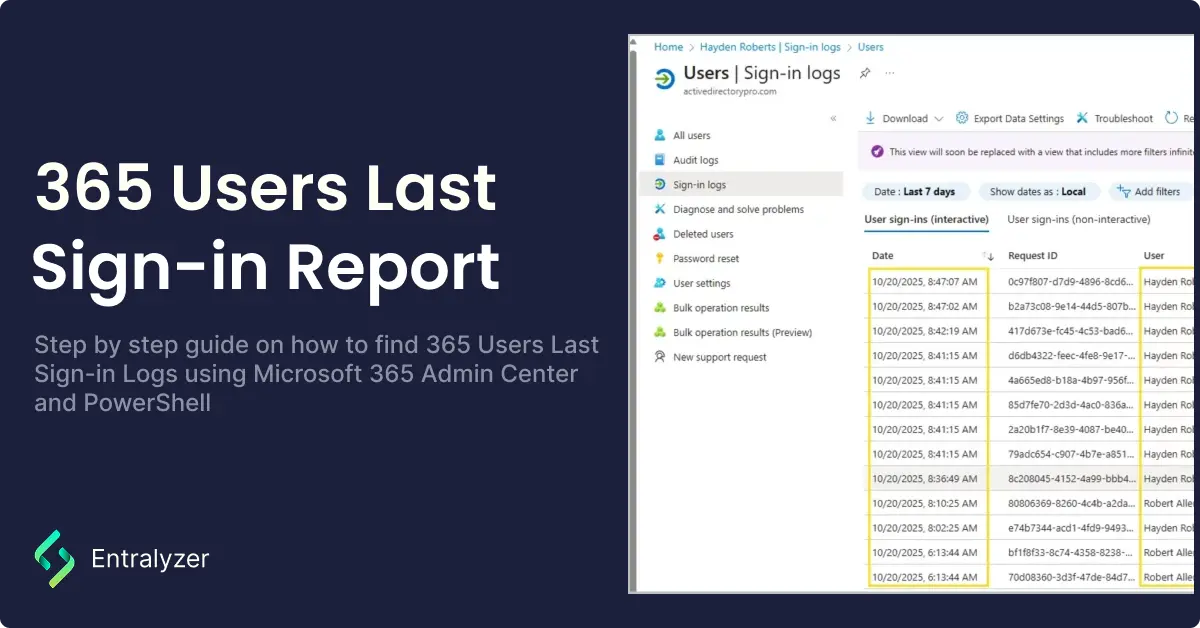The width and height of the screenshot is (1200, 628).
Task: Click the Bulk operation results icon
Action: tap(660, 308)
